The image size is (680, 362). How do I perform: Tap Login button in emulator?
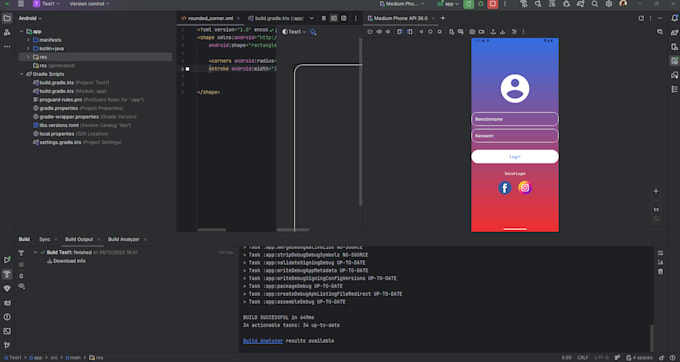[515, 157]
